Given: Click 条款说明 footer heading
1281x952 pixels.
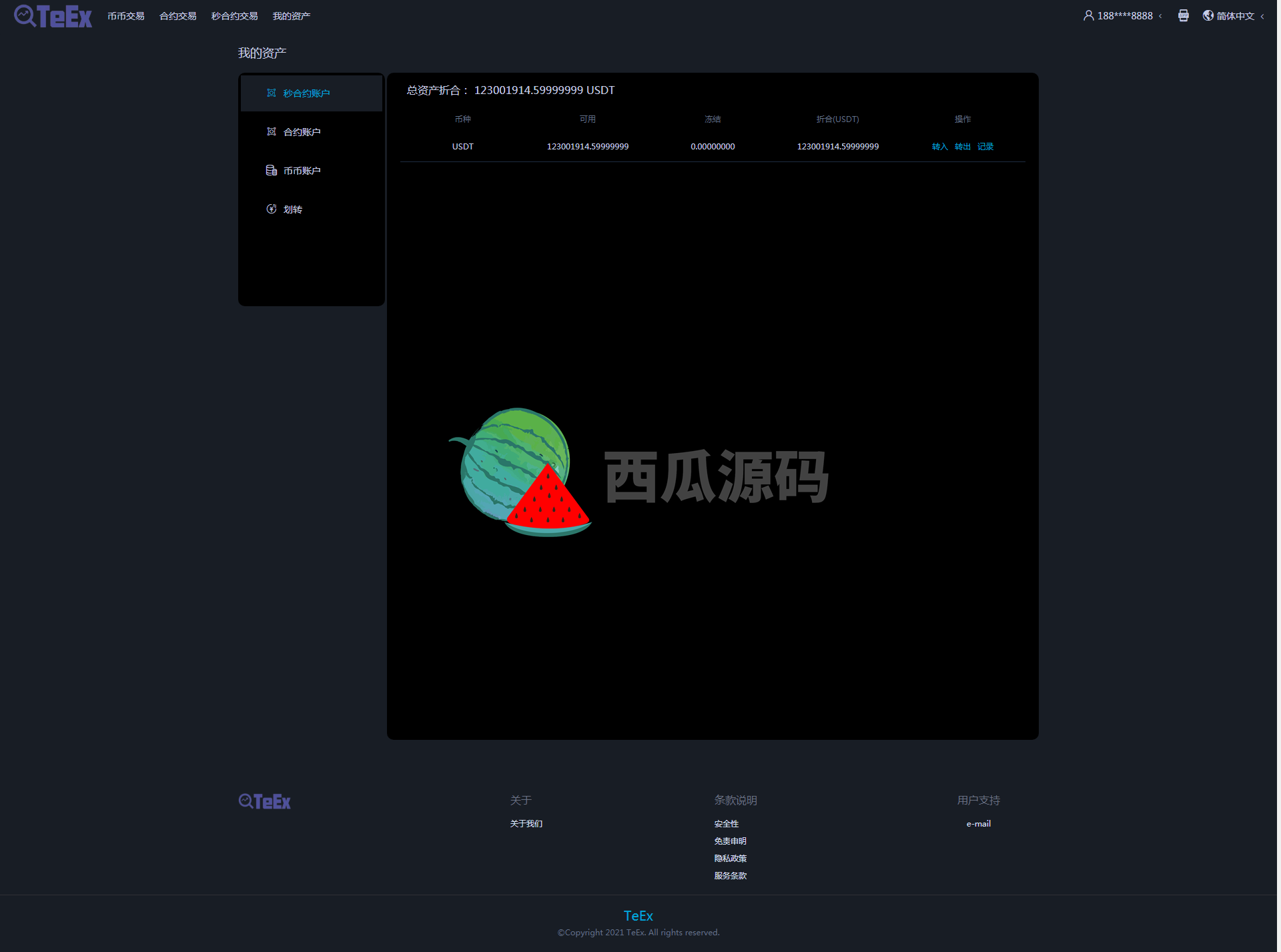Looking at the screenshot, I should click(735, 800).
